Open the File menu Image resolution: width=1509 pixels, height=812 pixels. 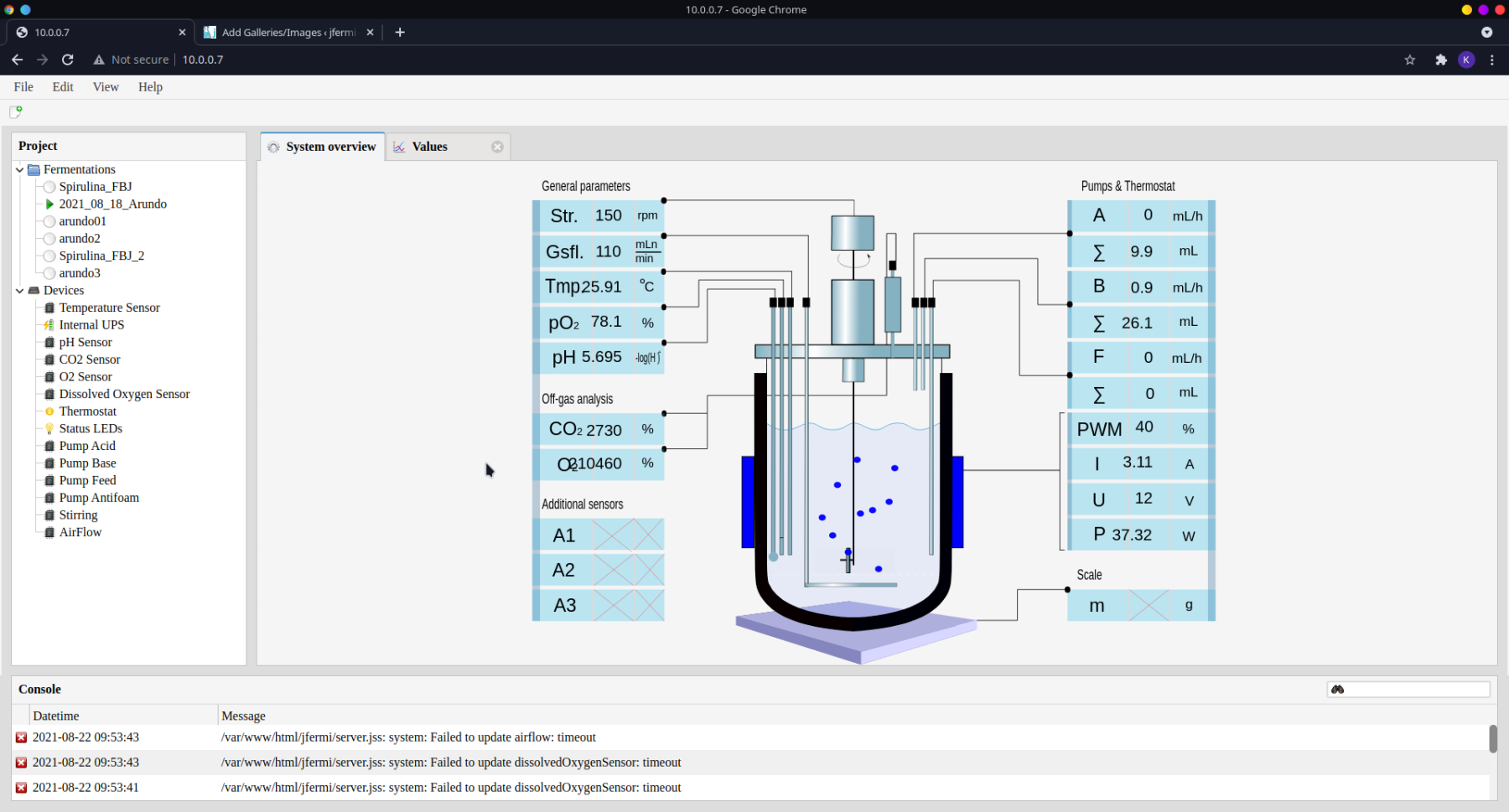pos(23,87)
